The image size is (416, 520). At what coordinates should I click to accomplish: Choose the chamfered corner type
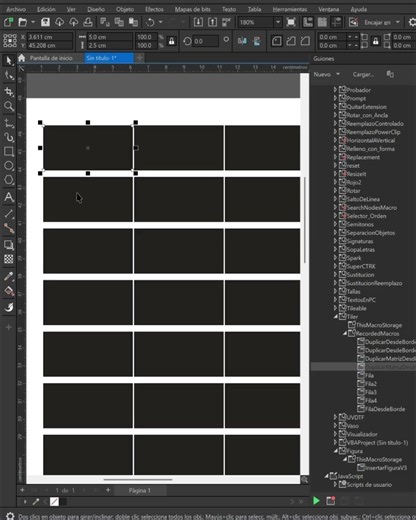point(305,41)
